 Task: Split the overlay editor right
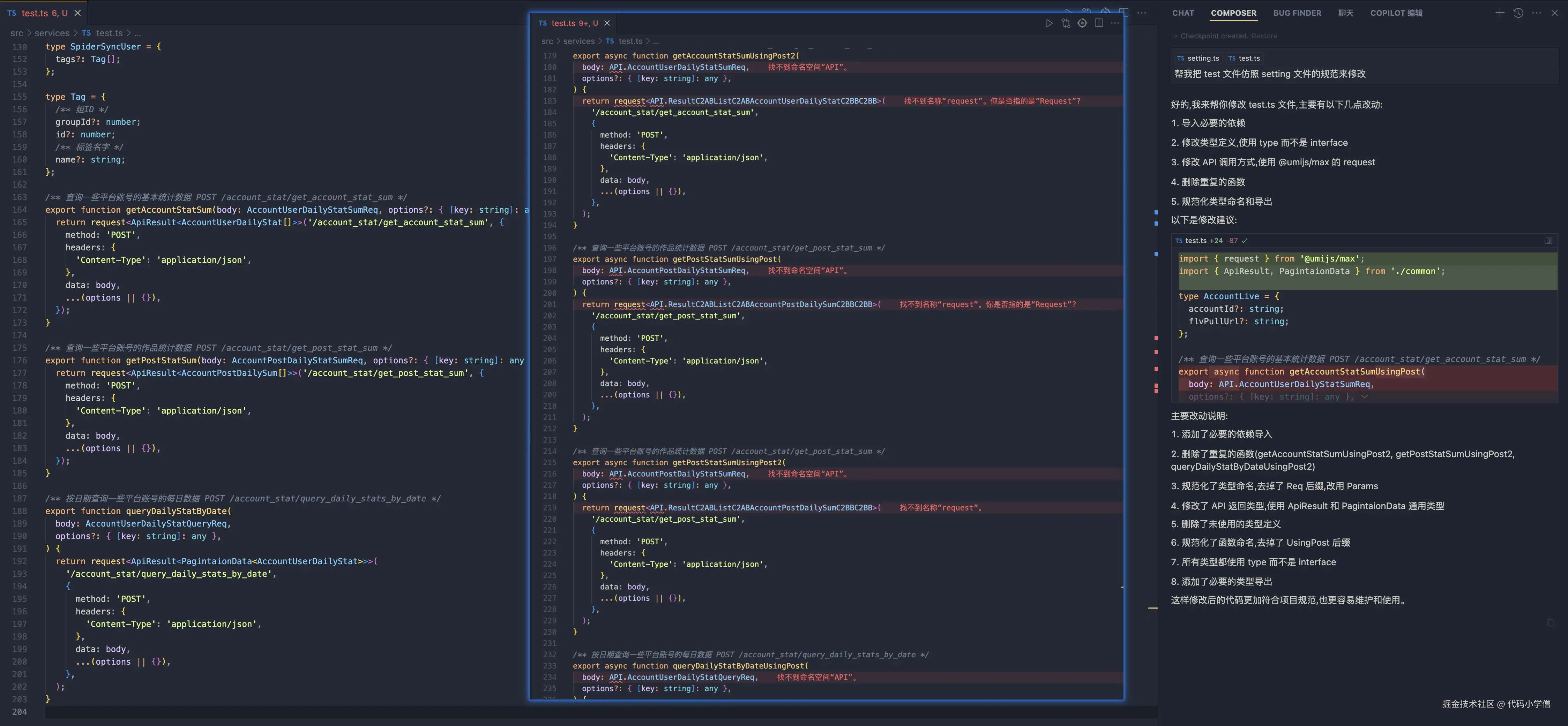point(1099,23)
